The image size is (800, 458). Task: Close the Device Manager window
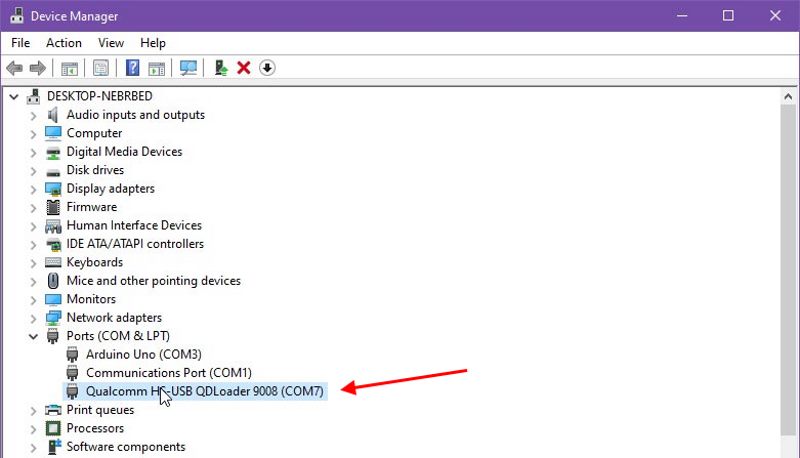coord(776,16)
